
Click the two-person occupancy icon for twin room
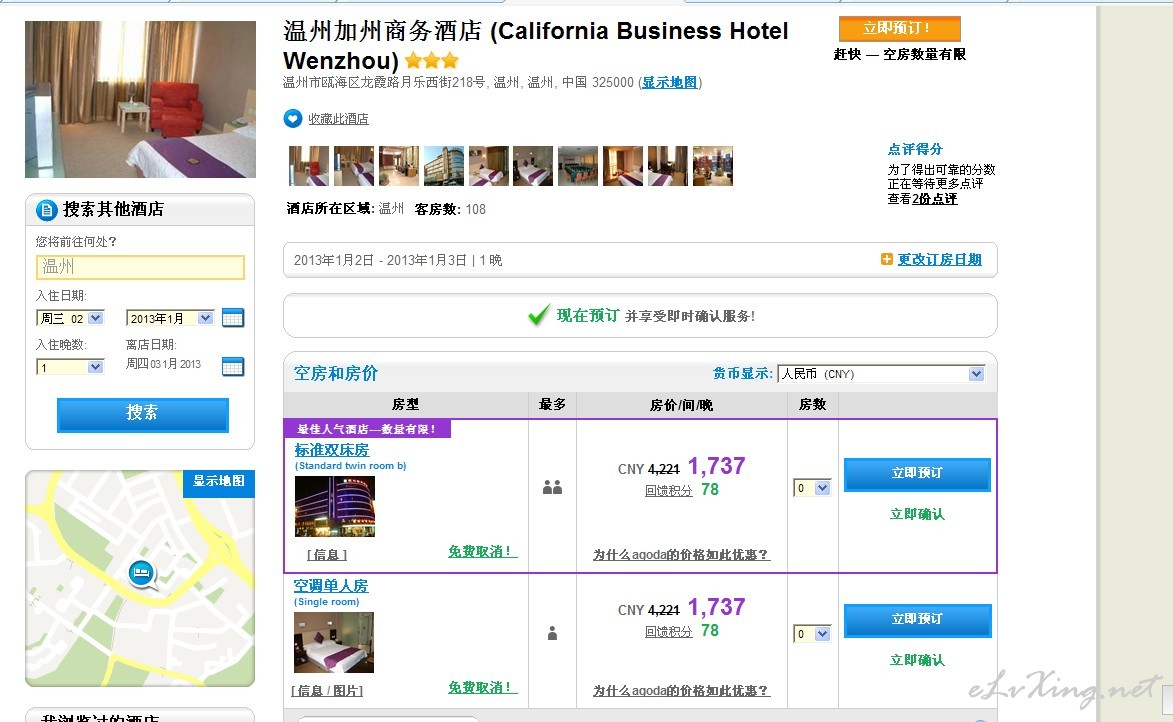552,488
